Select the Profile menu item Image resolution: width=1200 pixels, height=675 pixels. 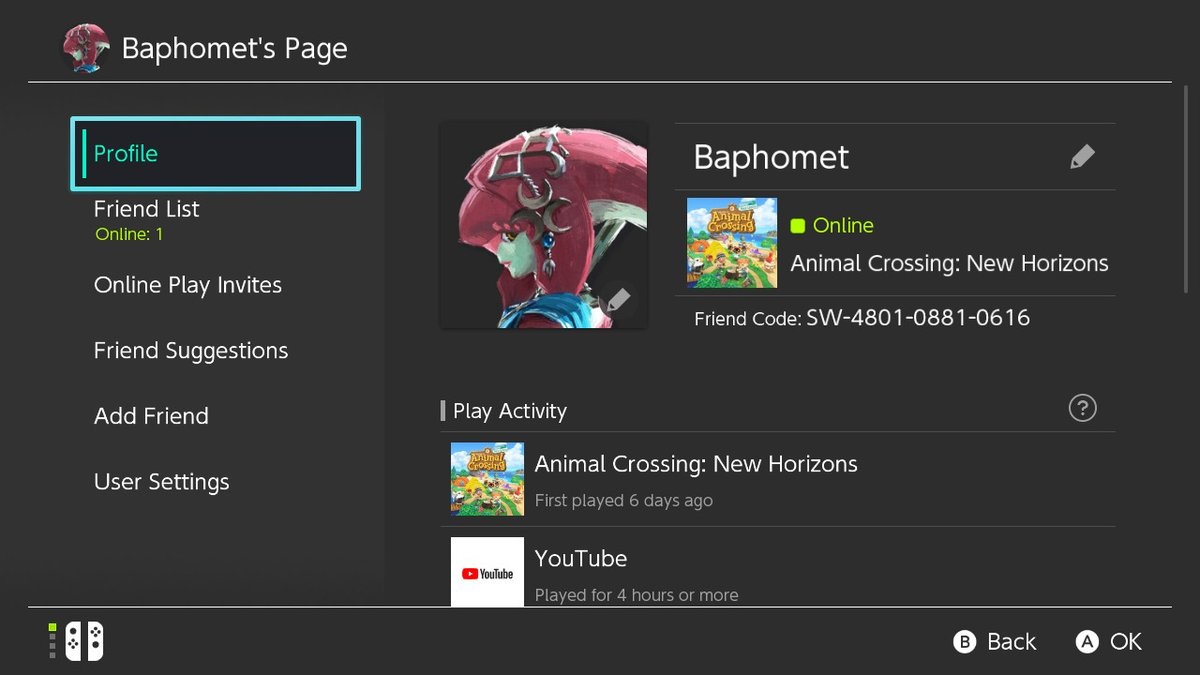(215, 154)
